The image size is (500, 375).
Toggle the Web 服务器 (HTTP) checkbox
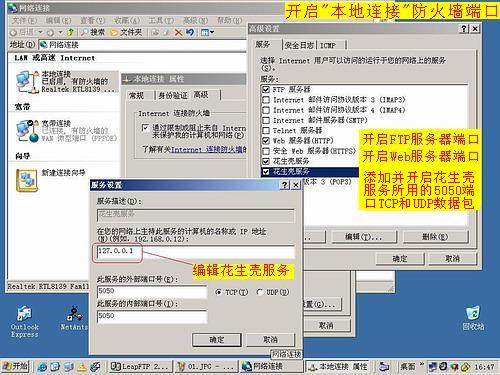click(266, 141)
